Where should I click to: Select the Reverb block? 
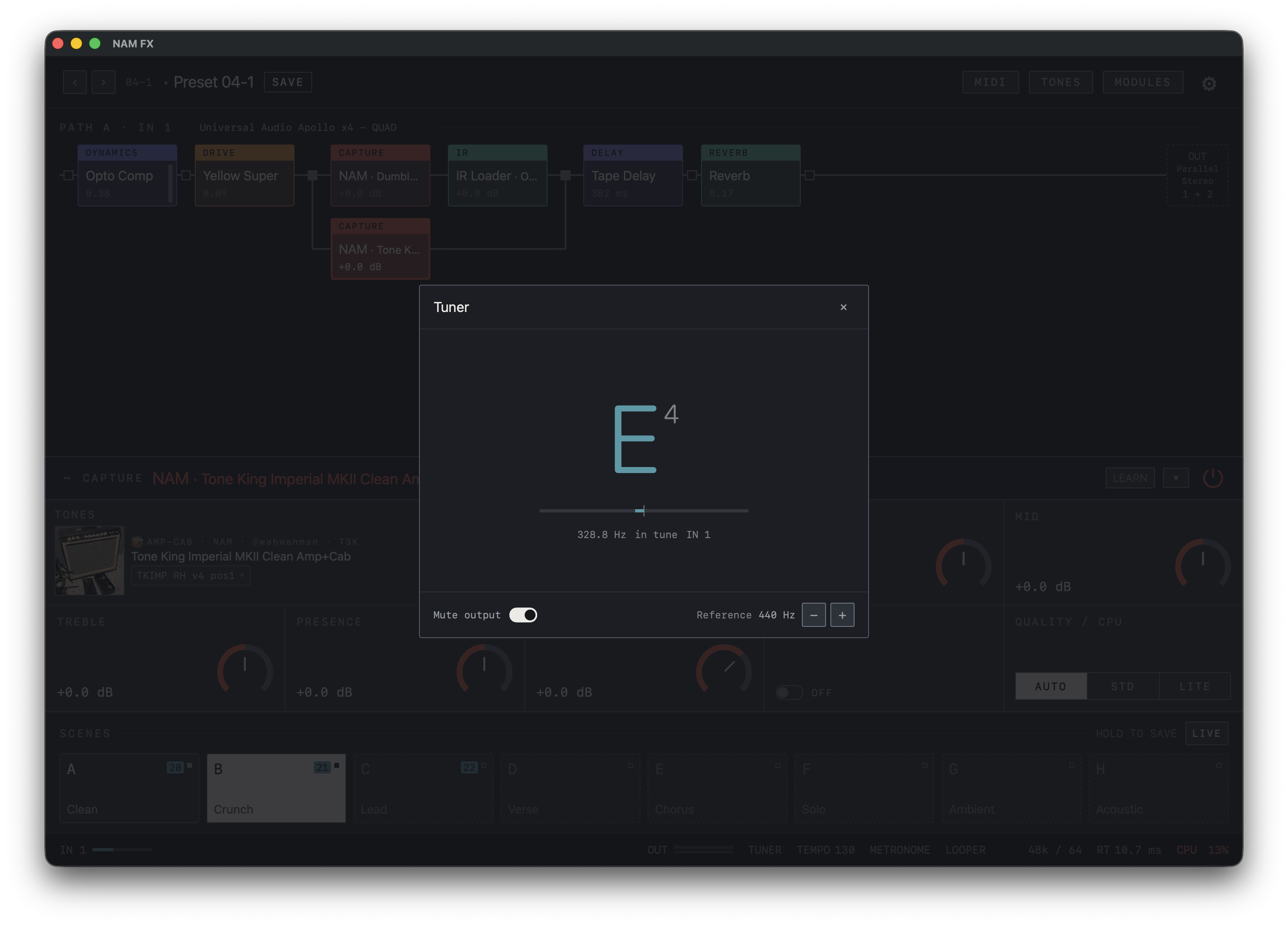click(x=750, y=175)
